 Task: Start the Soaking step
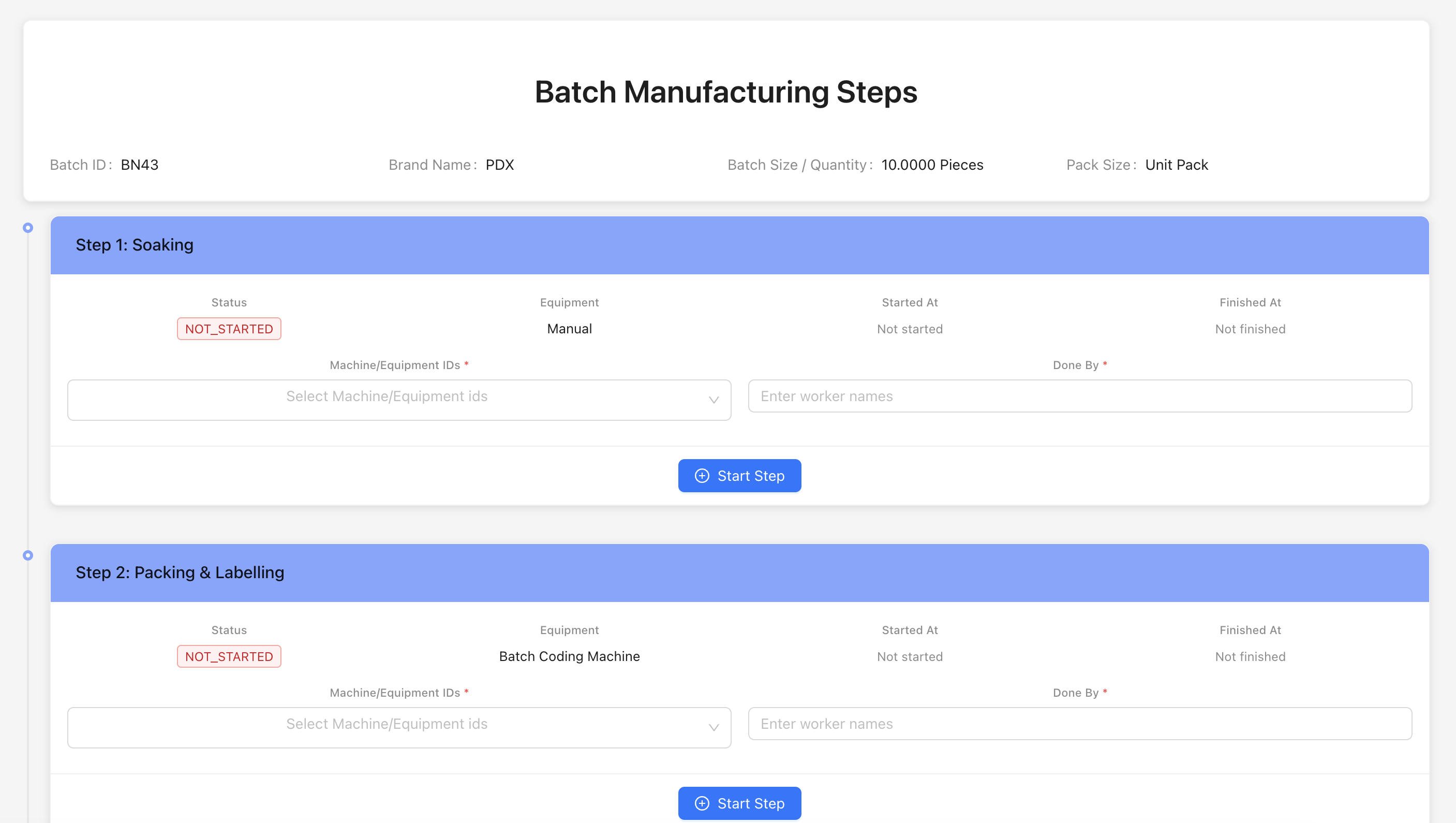click(739, 475)
